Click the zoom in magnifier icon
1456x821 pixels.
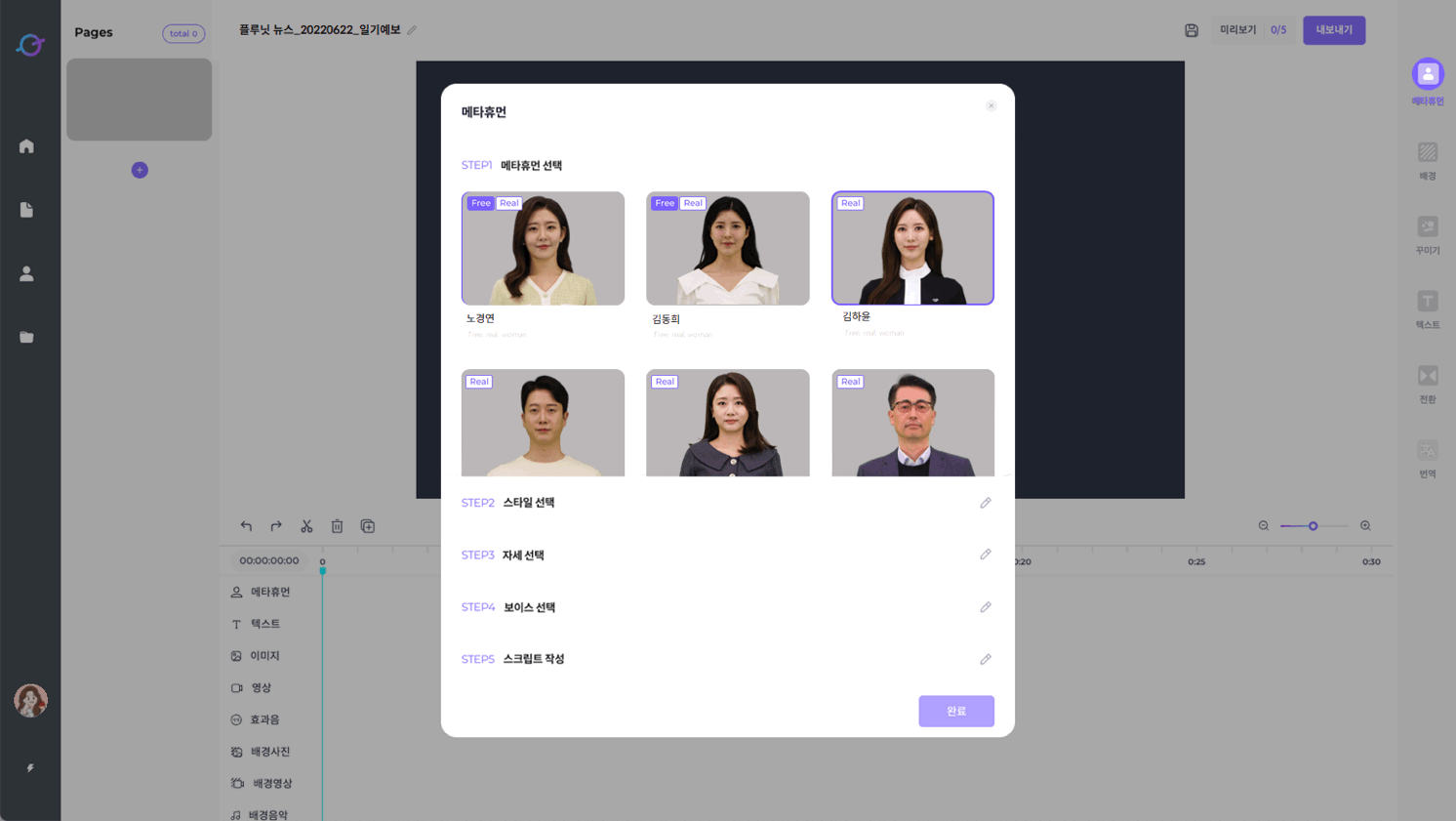[x=1365, y=526]
